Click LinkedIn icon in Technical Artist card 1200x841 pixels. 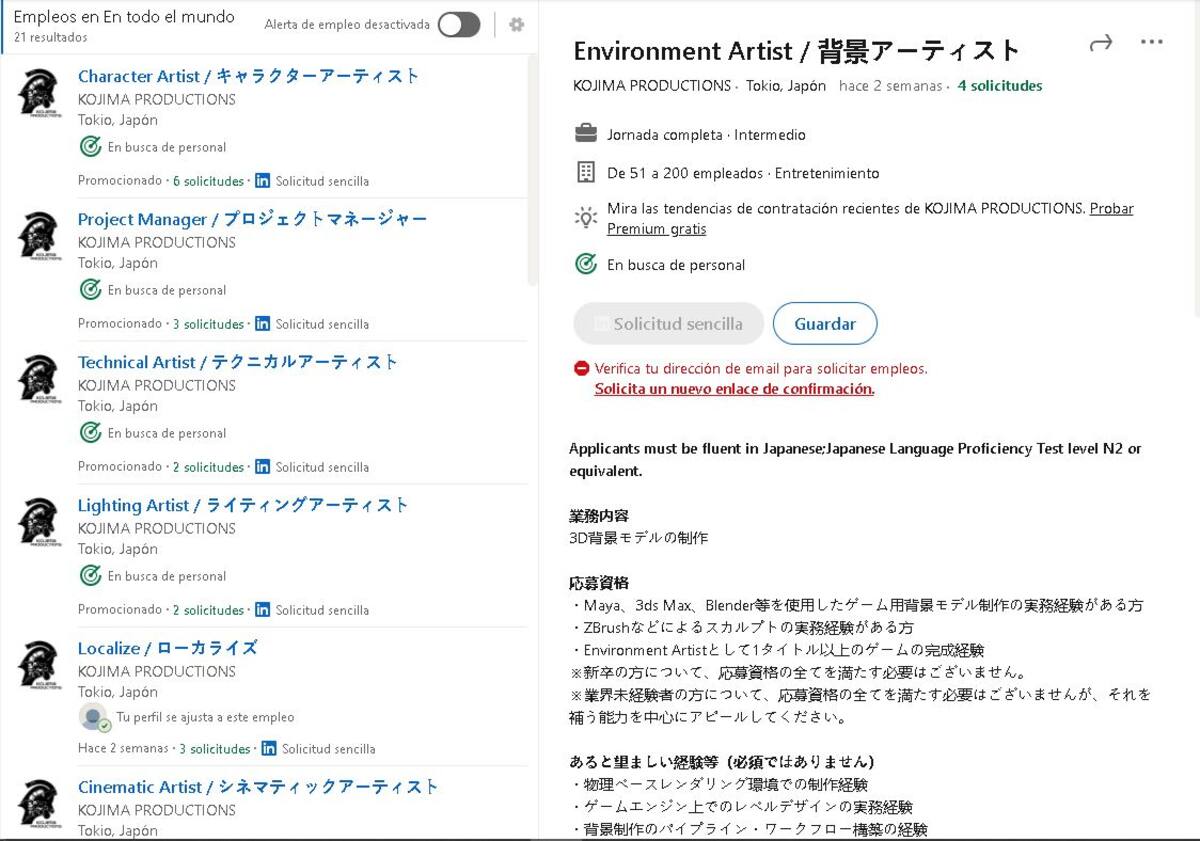pyautogui.click(x=262, y=467)
